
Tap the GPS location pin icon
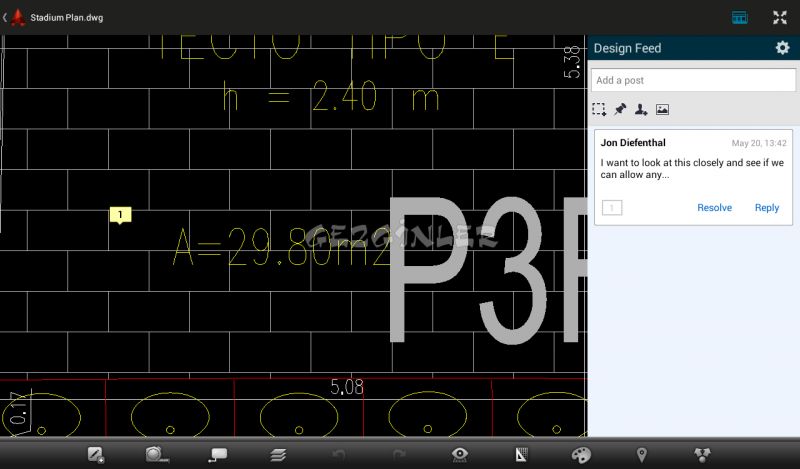(641, 454)
